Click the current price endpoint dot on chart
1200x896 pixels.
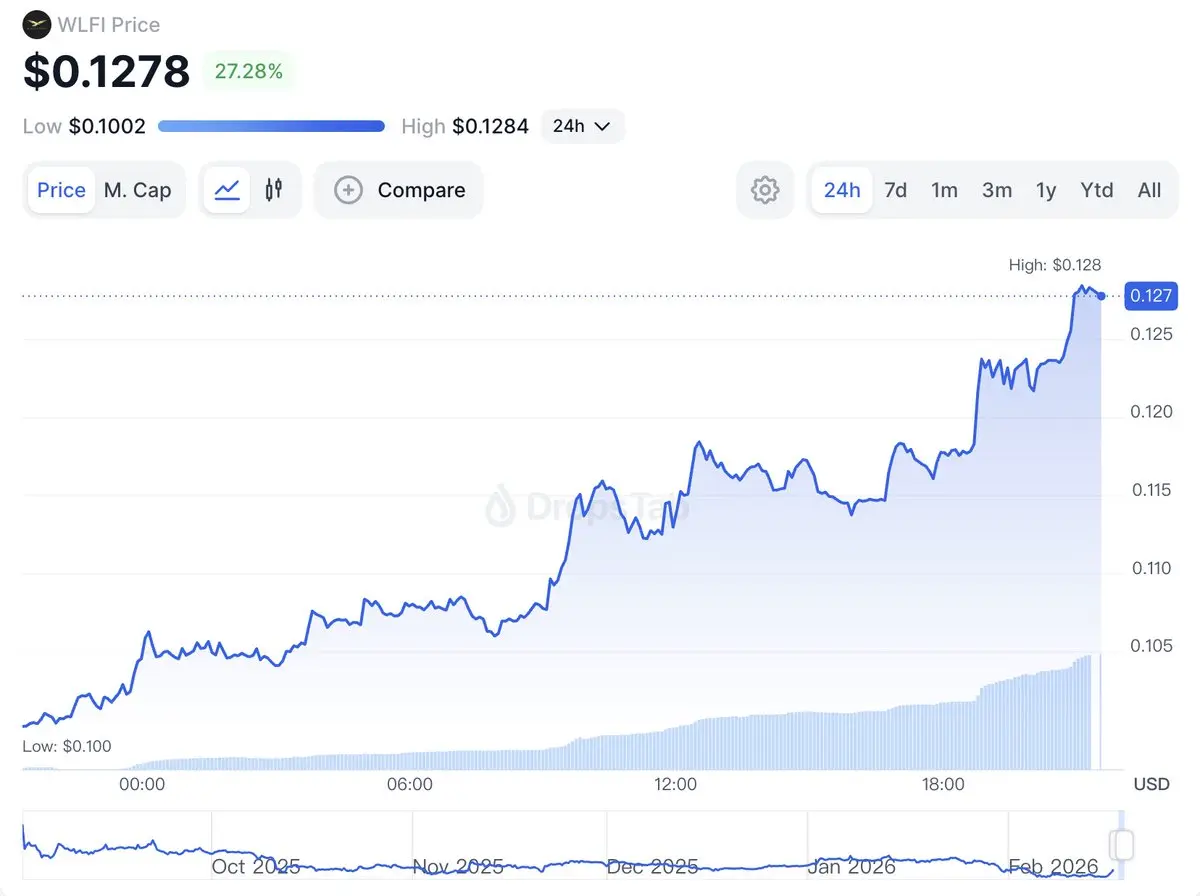tap(1101, 295)
